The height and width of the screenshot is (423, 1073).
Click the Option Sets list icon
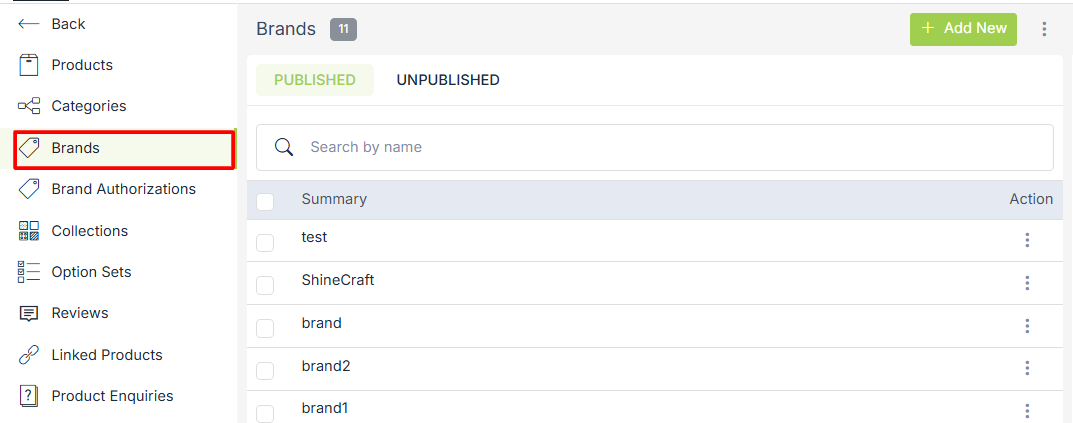coord(29,272)
